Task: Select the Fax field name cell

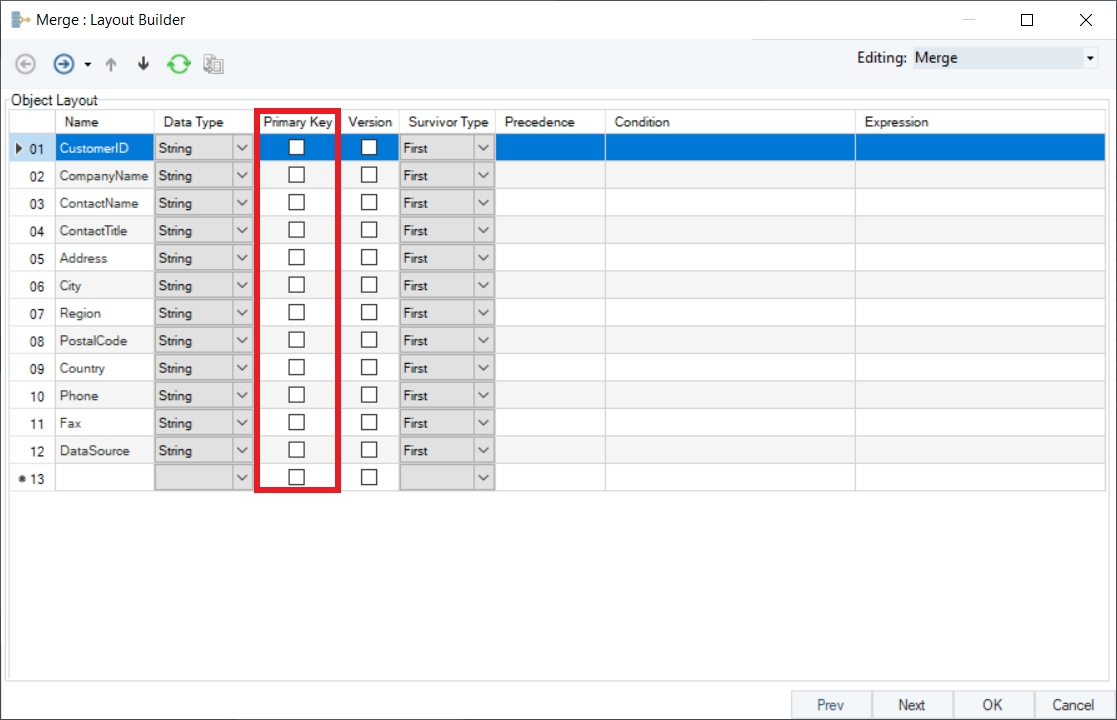Action: (104, 423)
